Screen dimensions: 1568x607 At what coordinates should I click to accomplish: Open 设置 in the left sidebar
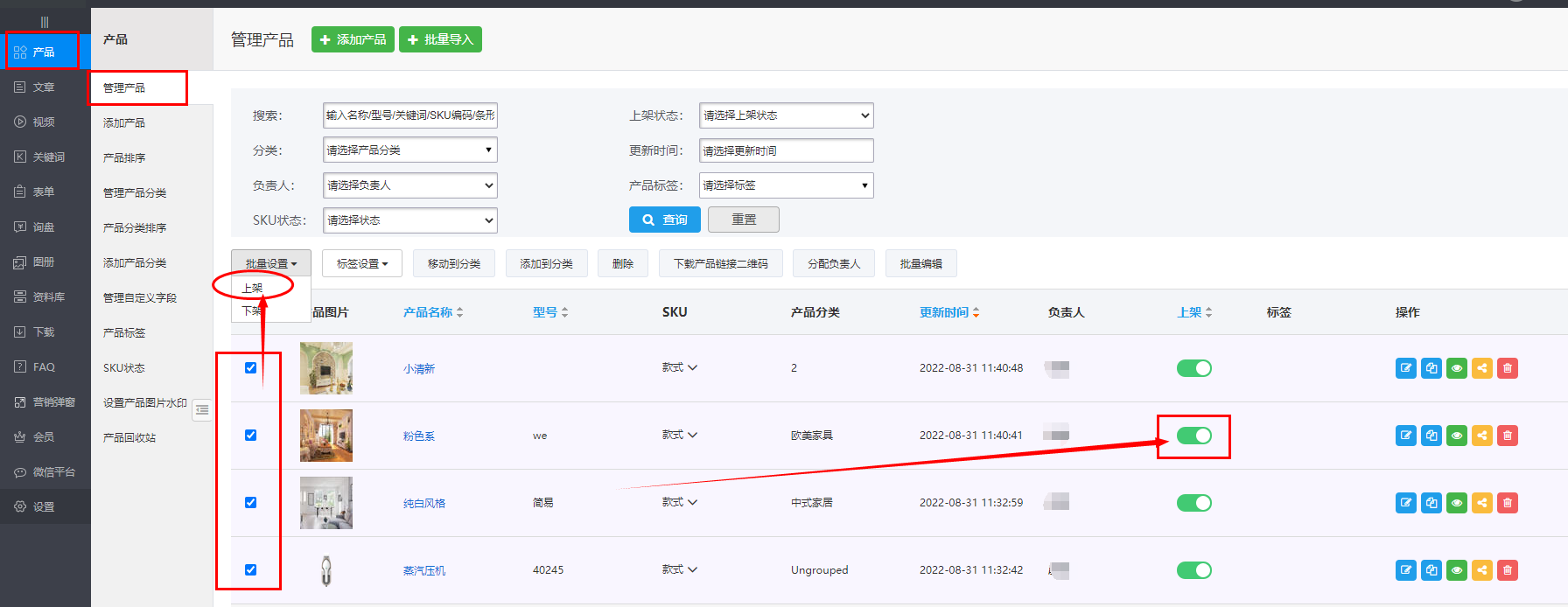tap(45, 506)
